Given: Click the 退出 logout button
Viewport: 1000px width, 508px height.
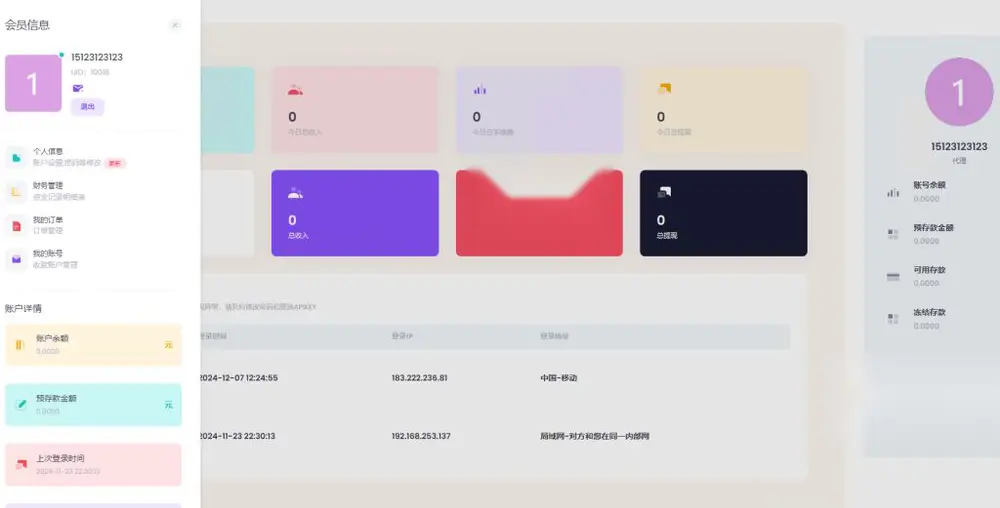Looking at the screenshot, I should click(x=87, y=106).
